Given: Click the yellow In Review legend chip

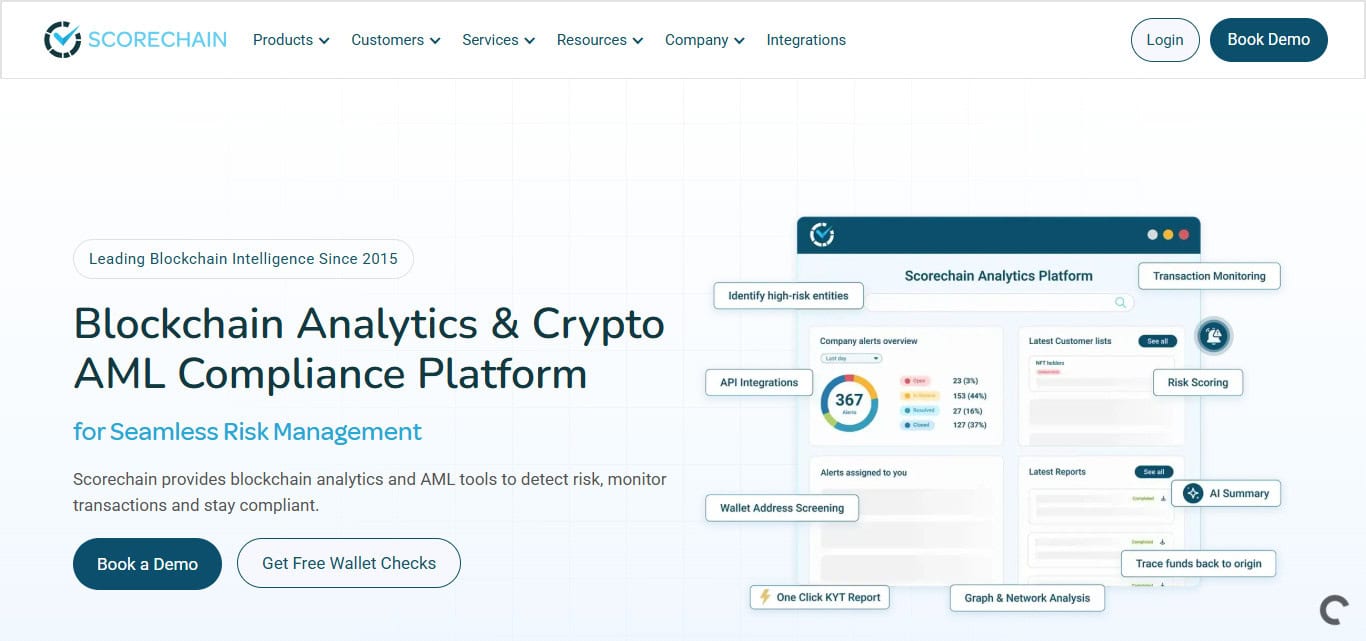Looking at the screenshot, I should [918, 396].
